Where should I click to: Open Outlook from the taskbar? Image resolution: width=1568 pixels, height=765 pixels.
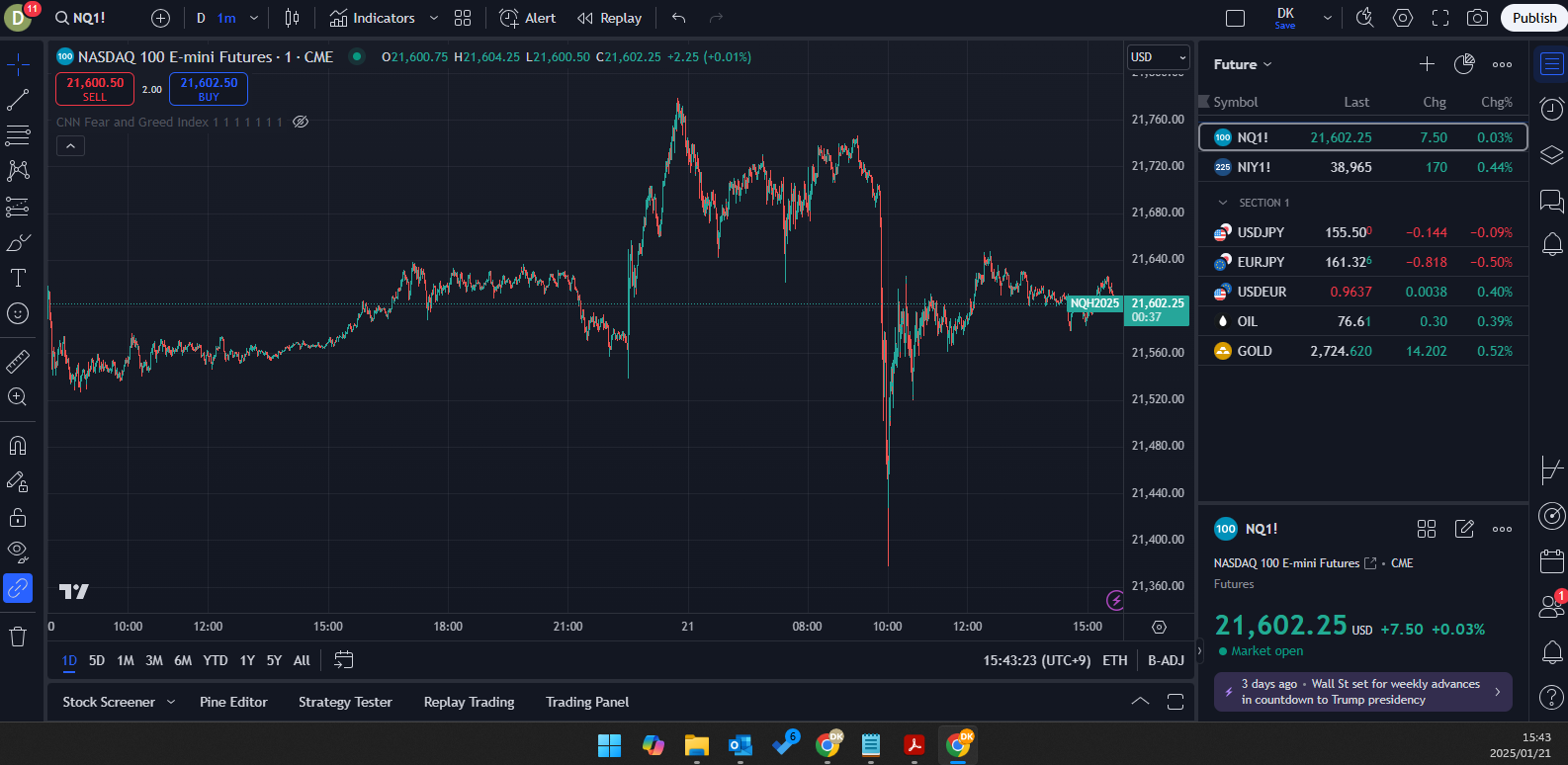pos(740,744)
